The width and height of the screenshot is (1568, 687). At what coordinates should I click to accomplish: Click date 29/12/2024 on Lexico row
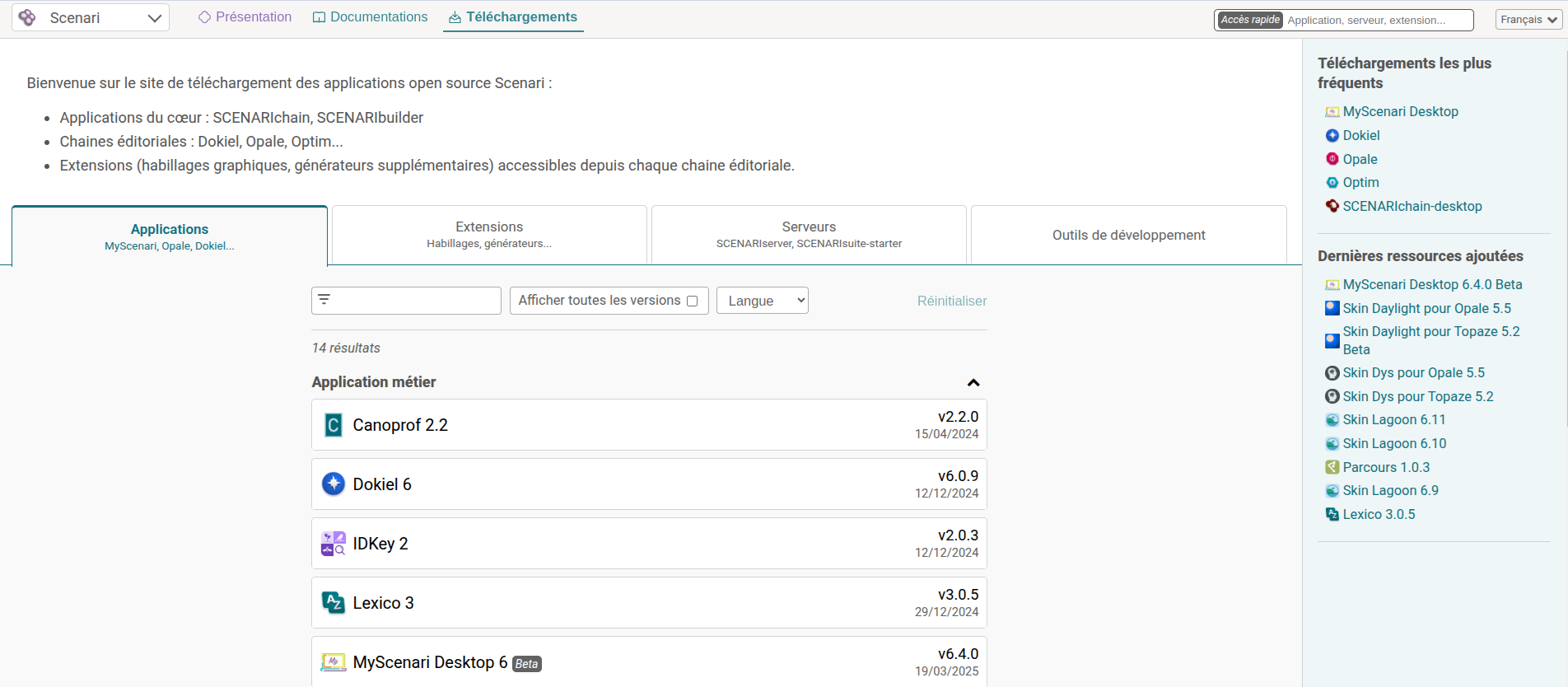tap(946, 612)
